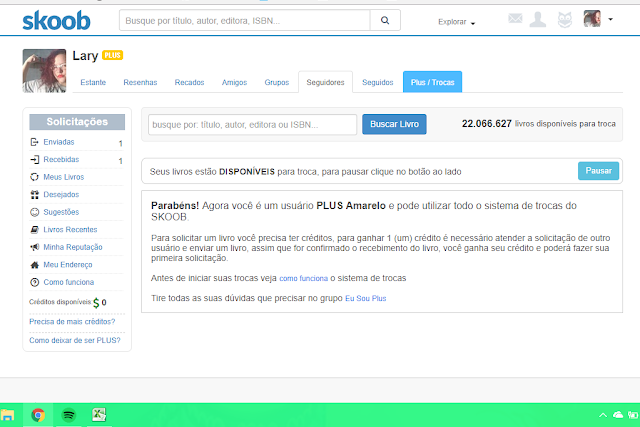Open the envelope messages icon
Viewport: 640px width, 427px height.
click(515, 18)
